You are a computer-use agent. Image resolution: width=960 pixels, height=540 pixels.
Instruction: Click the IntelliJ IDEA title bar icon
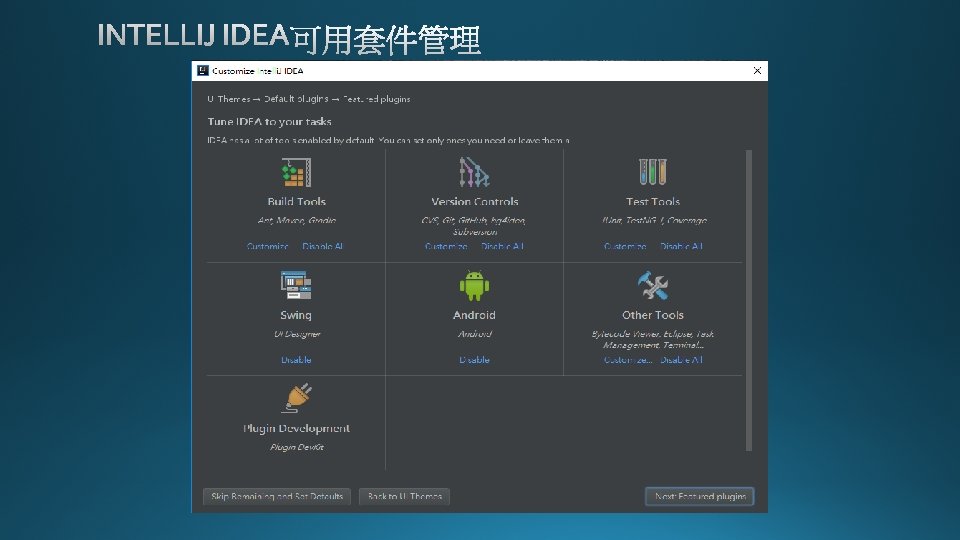click(x=203, y=71)
